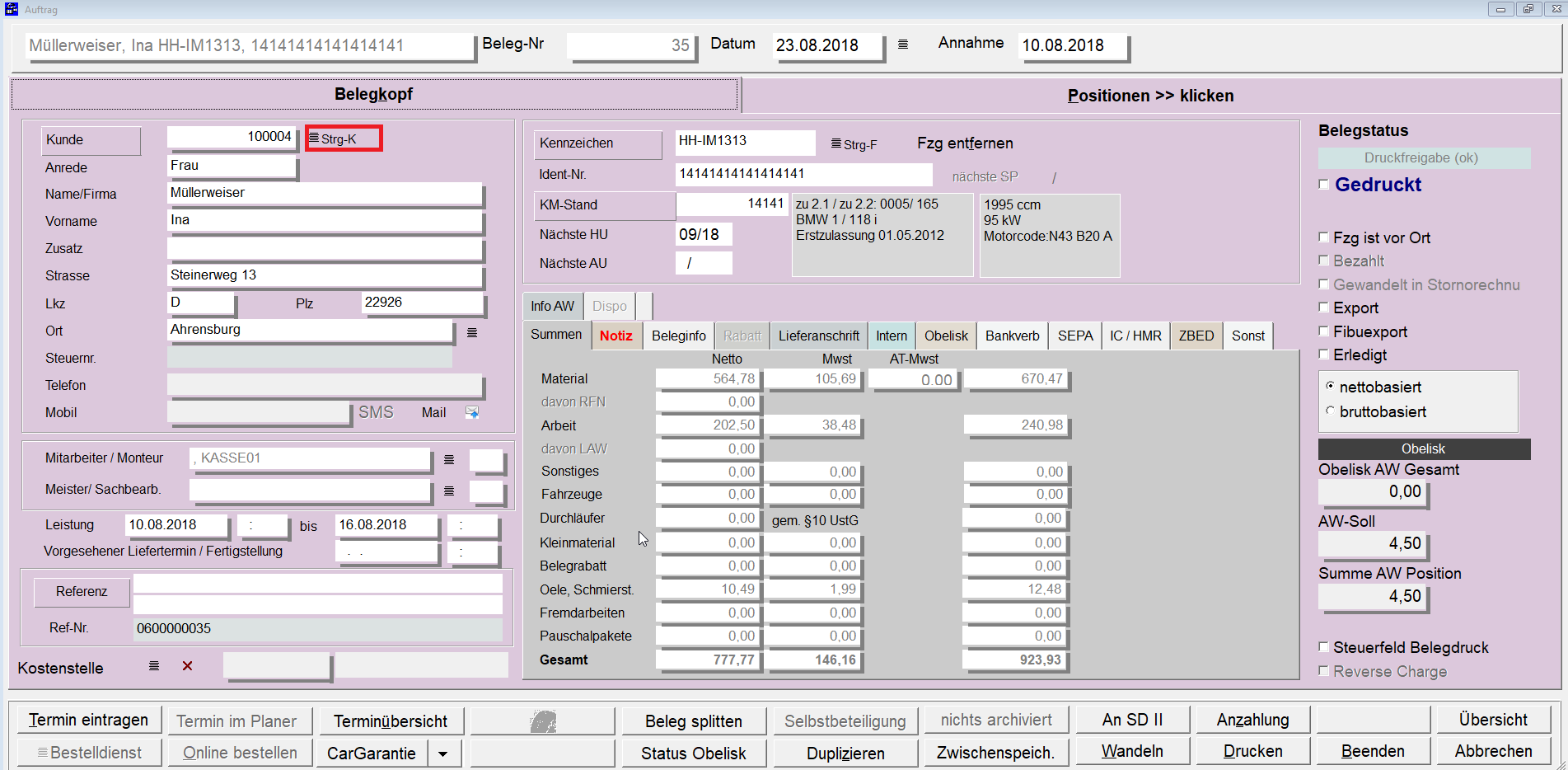The height and width of the screenshot is (770, 1568).
Task: Click the Telefon input field
Action: click(325, 385)
